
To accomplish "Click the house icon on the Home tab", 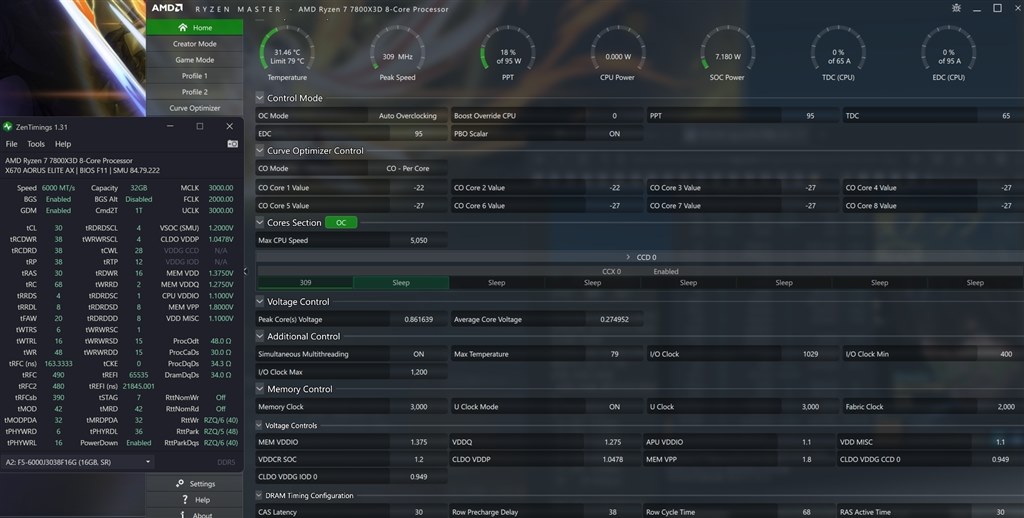I will pos(183,27).
